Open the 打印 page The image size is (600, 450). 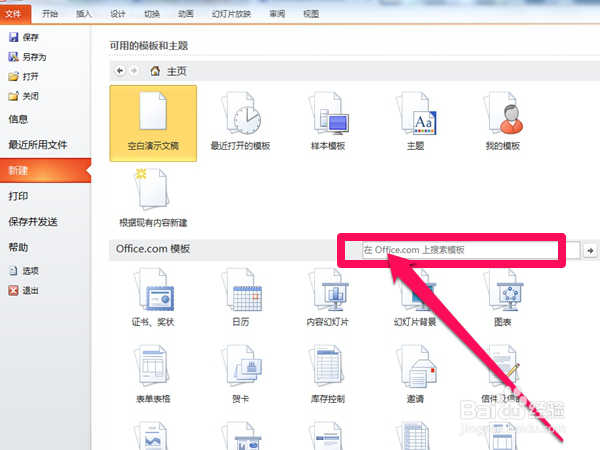click(18, 196)
